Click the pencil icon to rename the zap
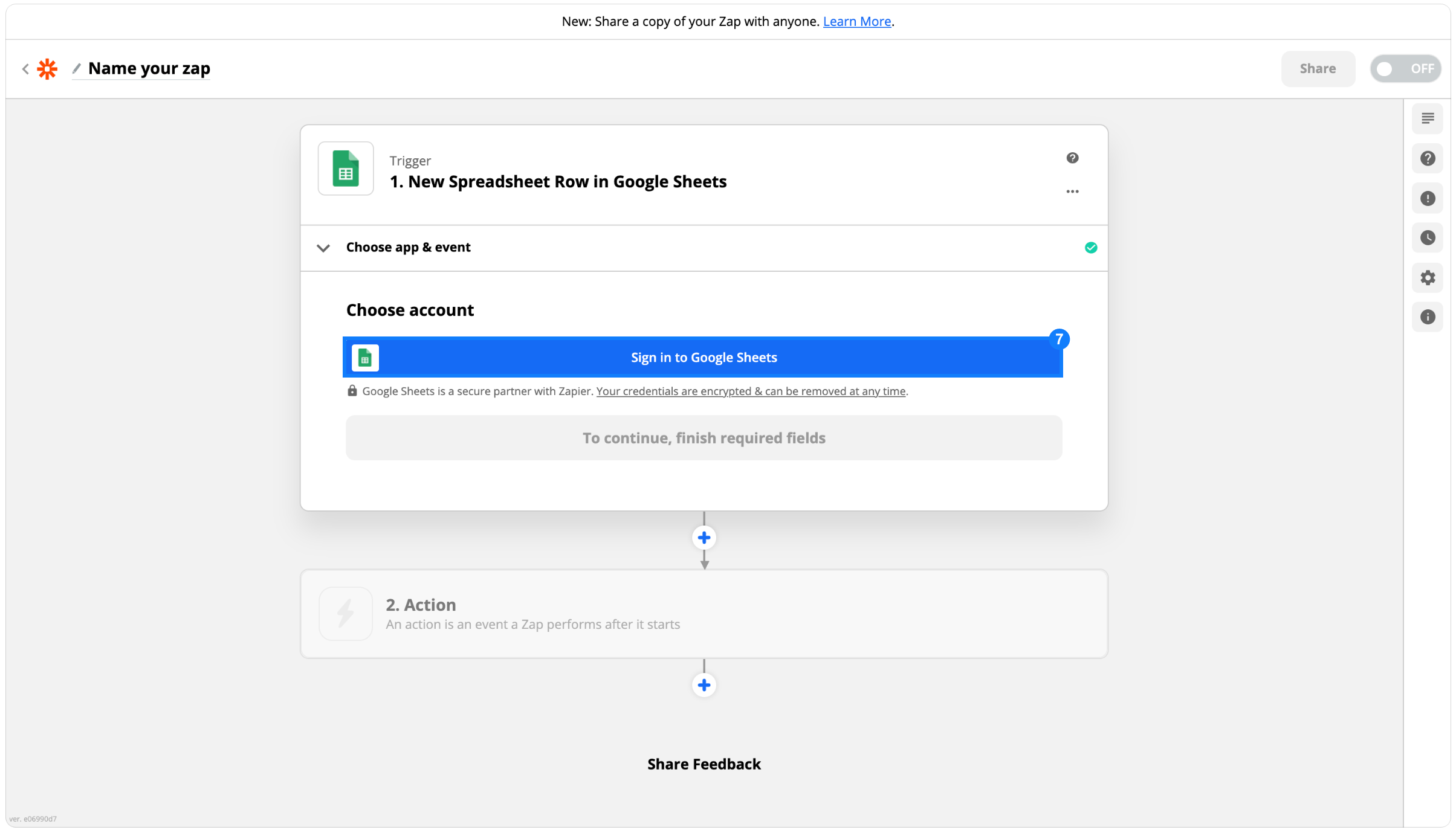 coord(77,68)
